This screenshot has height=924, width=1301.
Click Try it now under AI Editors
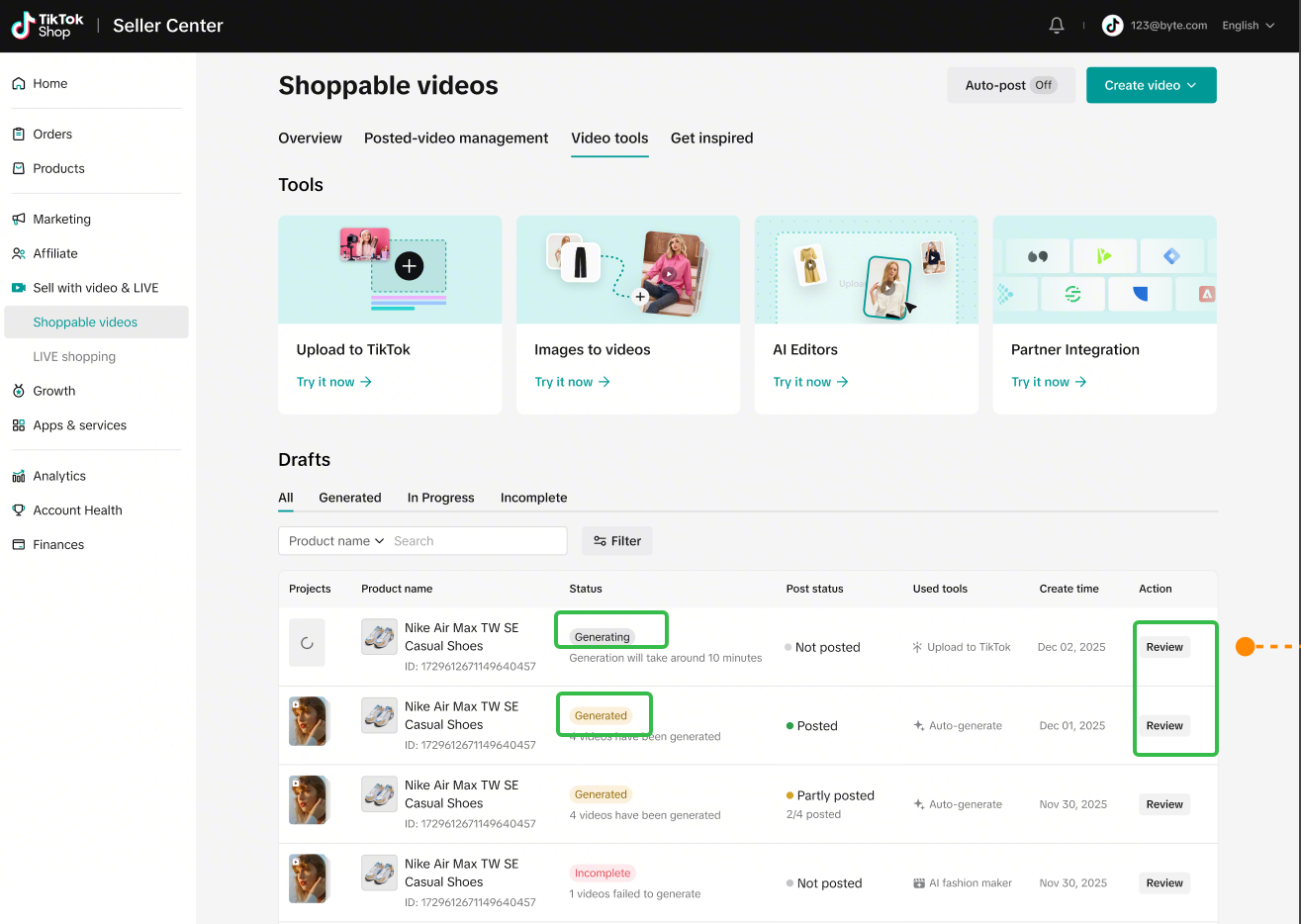(x=810, y=382)
